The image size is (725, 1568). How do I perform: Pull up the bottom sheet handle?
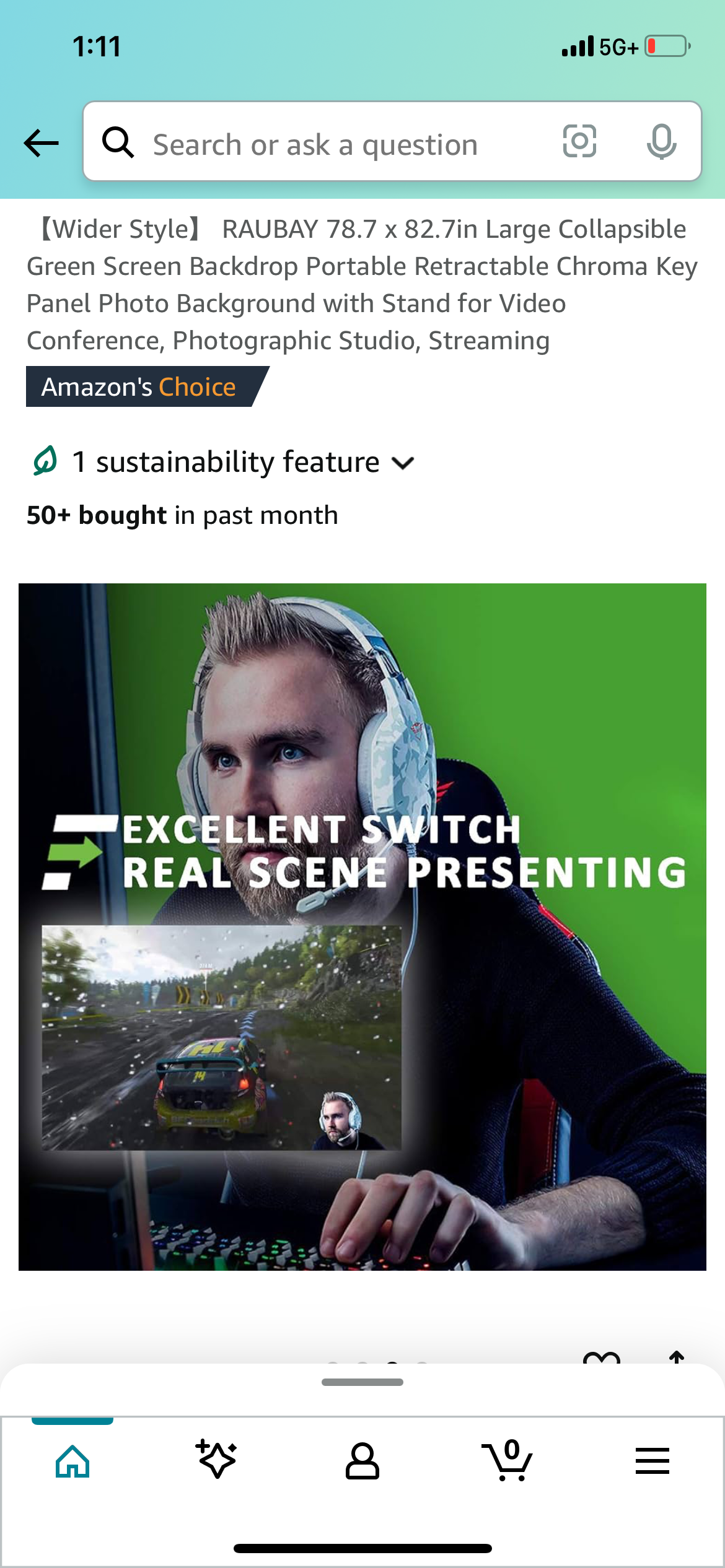coord(362,1382)
